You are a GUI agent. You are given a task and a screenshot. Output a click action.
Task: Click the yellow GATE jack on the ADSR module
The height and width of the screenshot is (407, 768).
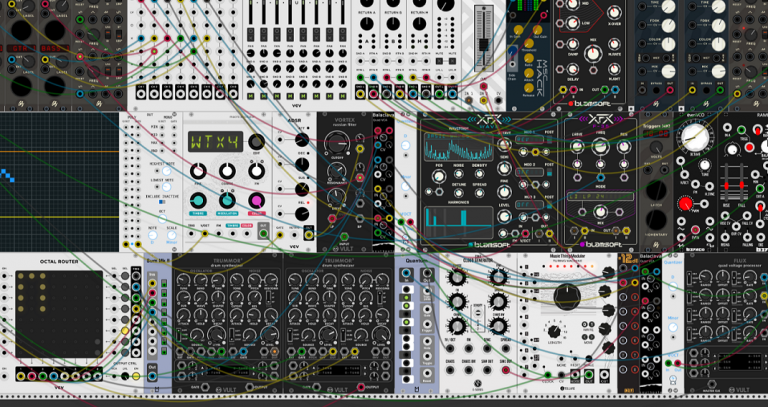click(280, 235)
